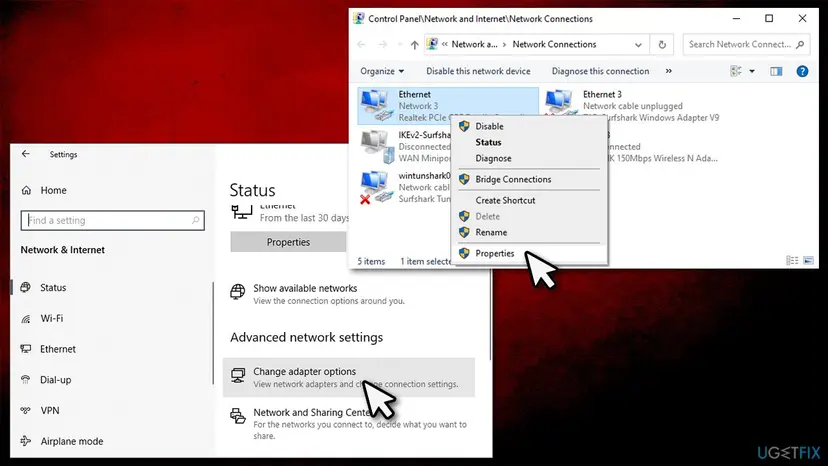This screenshot has width=828, height=466.
Task: Switch to large icons view in status bar
Action: click(808, 260)
